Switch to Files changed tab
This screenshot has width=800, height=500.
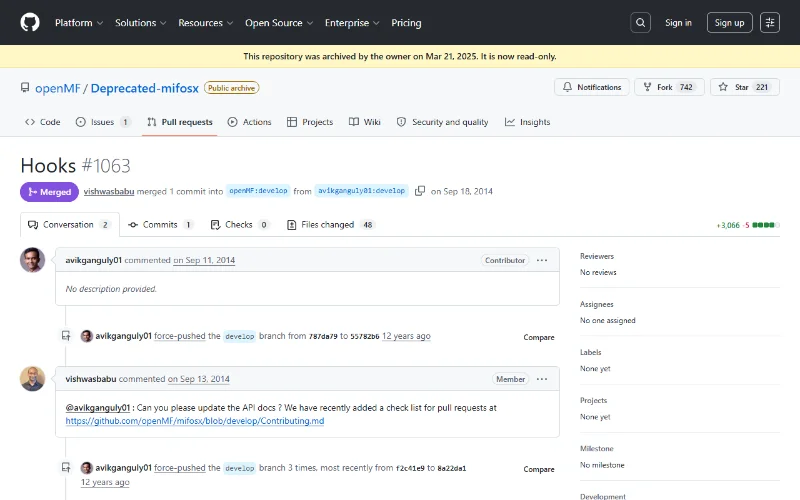(x=331, y=224)
